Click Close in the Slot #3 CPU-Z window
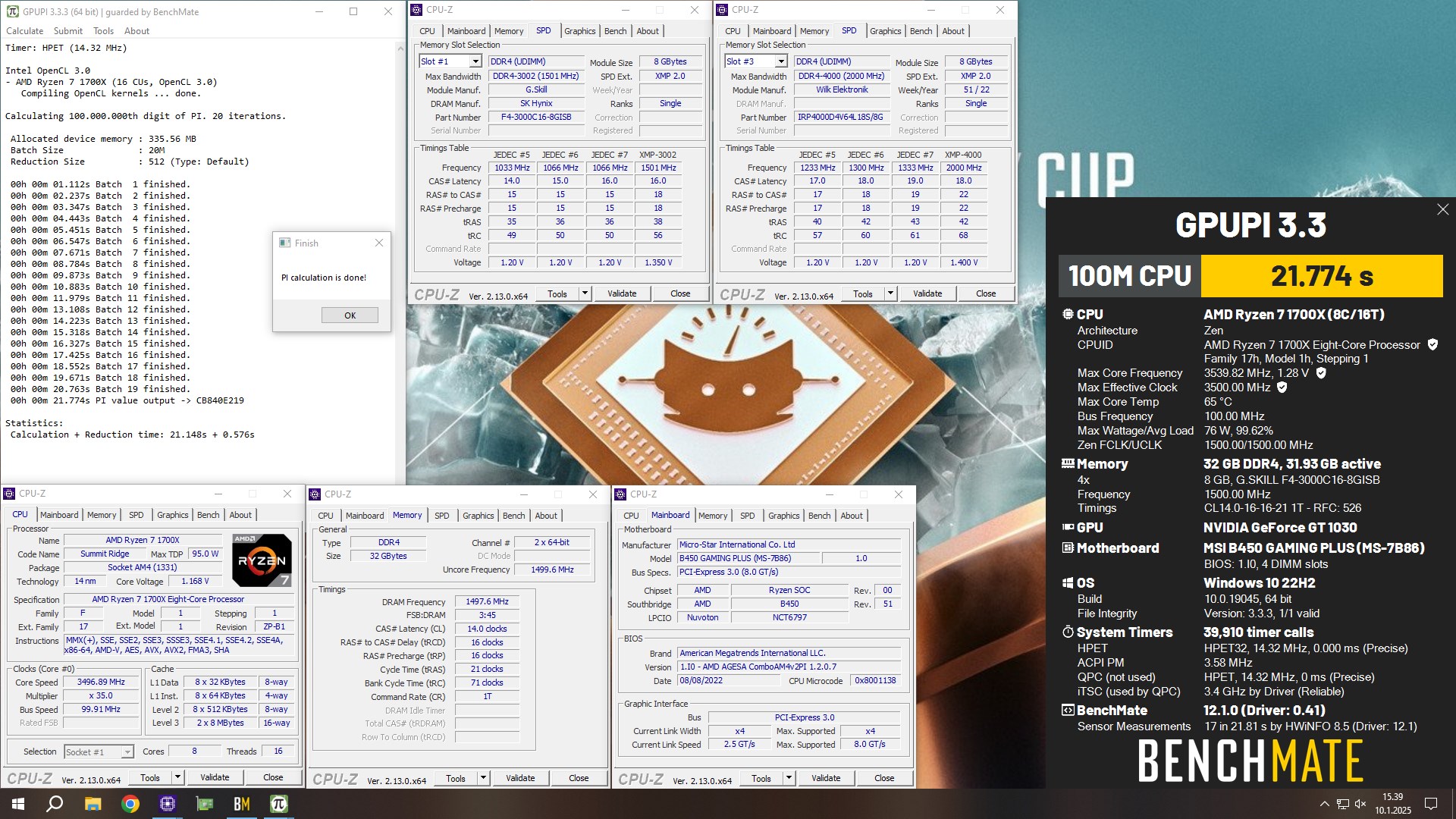Viewport: 1456px width, 819px height. click(x=986, y=293)
